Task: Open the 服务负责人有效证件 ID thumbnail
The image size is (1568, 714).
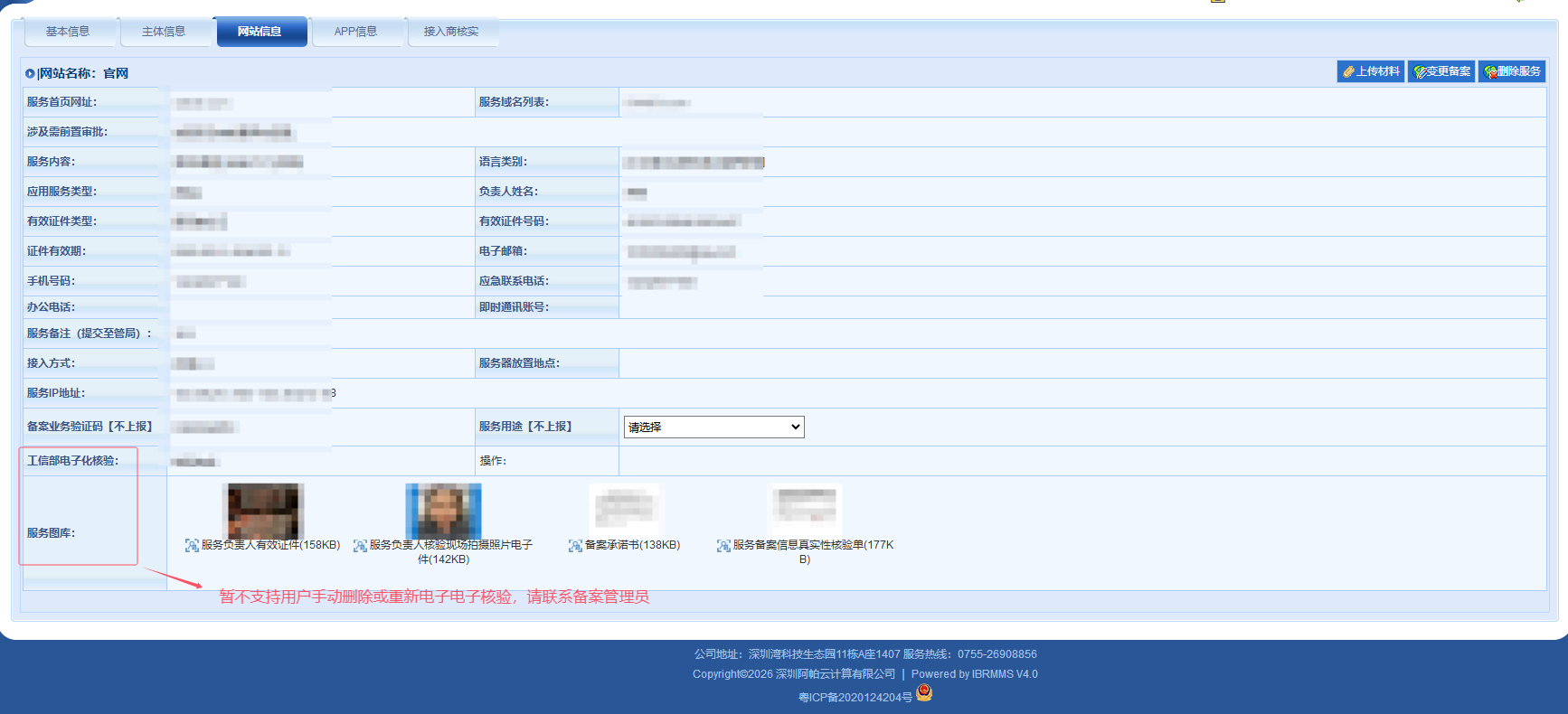Action: 263,510
